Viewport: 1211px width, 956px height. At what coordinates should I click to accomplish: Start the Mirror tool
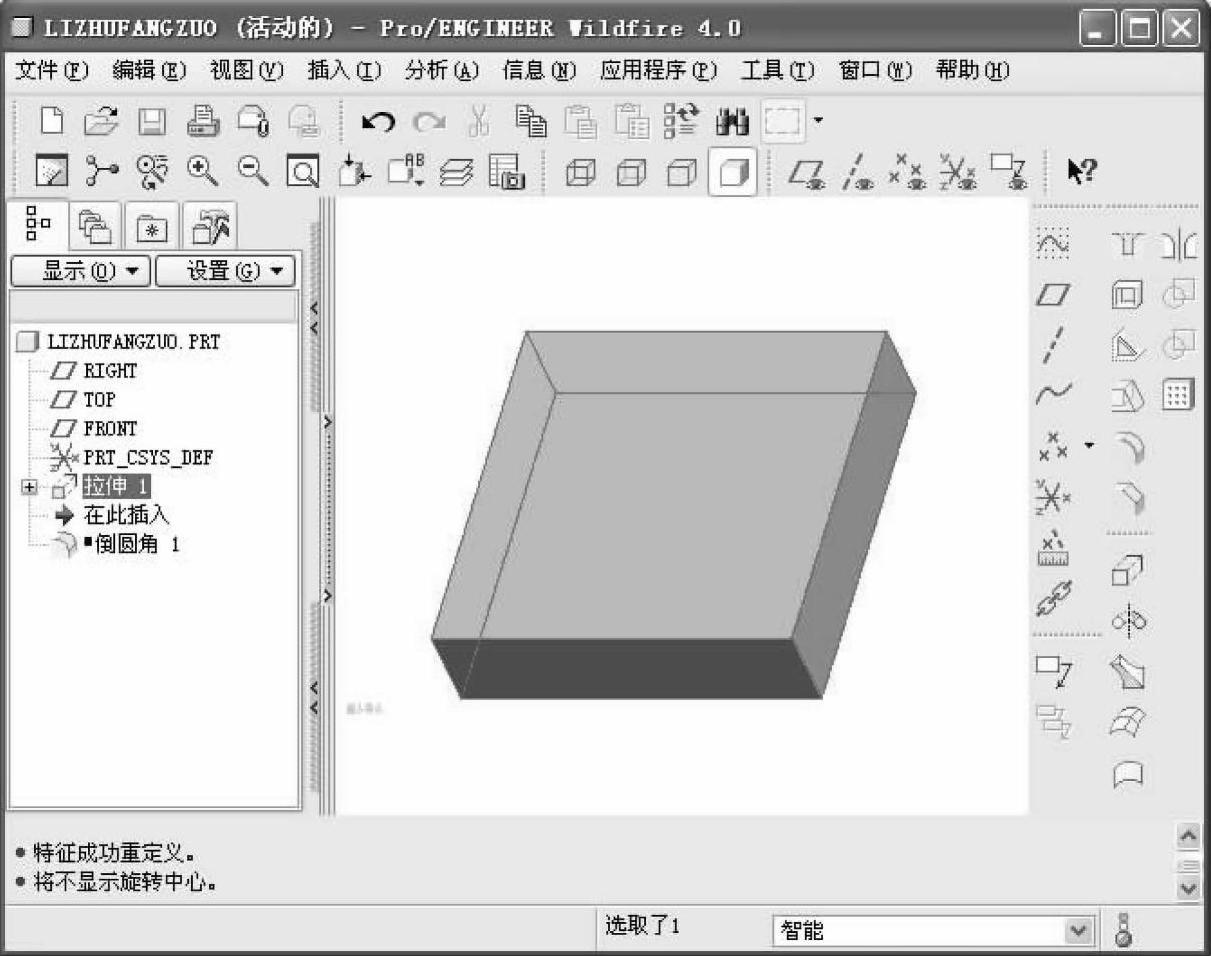click(x=1181, y=244)
